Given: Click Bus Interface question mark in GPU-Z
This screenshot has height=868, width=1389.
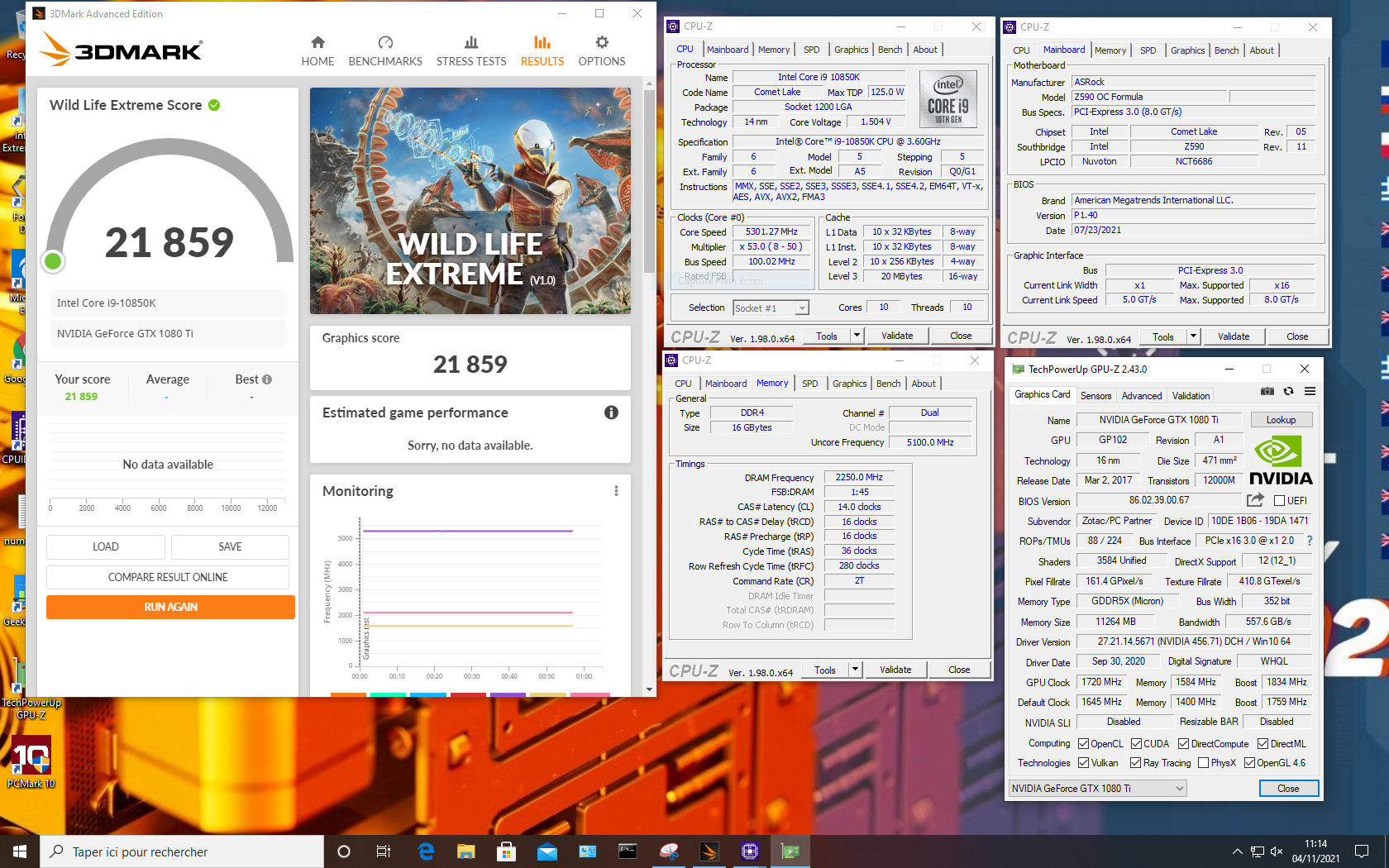Looking at the screenshot, I should pos(1309,541).
